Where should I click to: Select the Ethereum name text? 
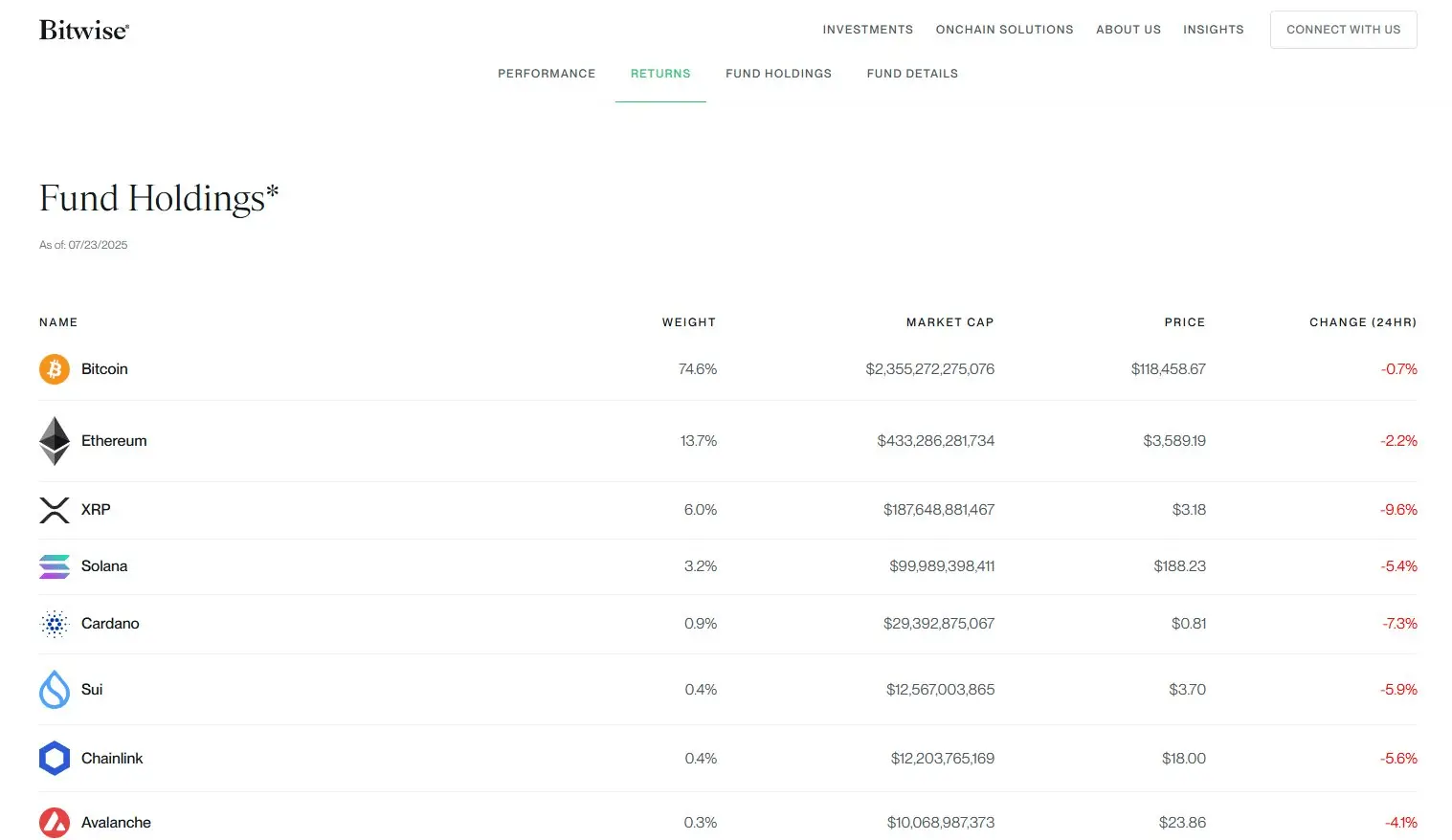pyautogui.click(x=114, y=441)
